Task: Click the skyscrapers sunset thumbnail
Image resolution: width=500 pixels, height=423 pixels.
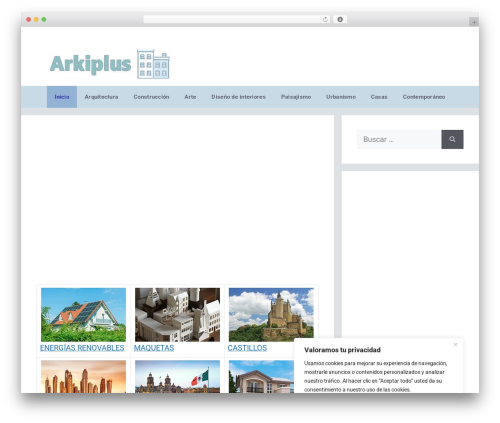Action: tap(84, 376)
